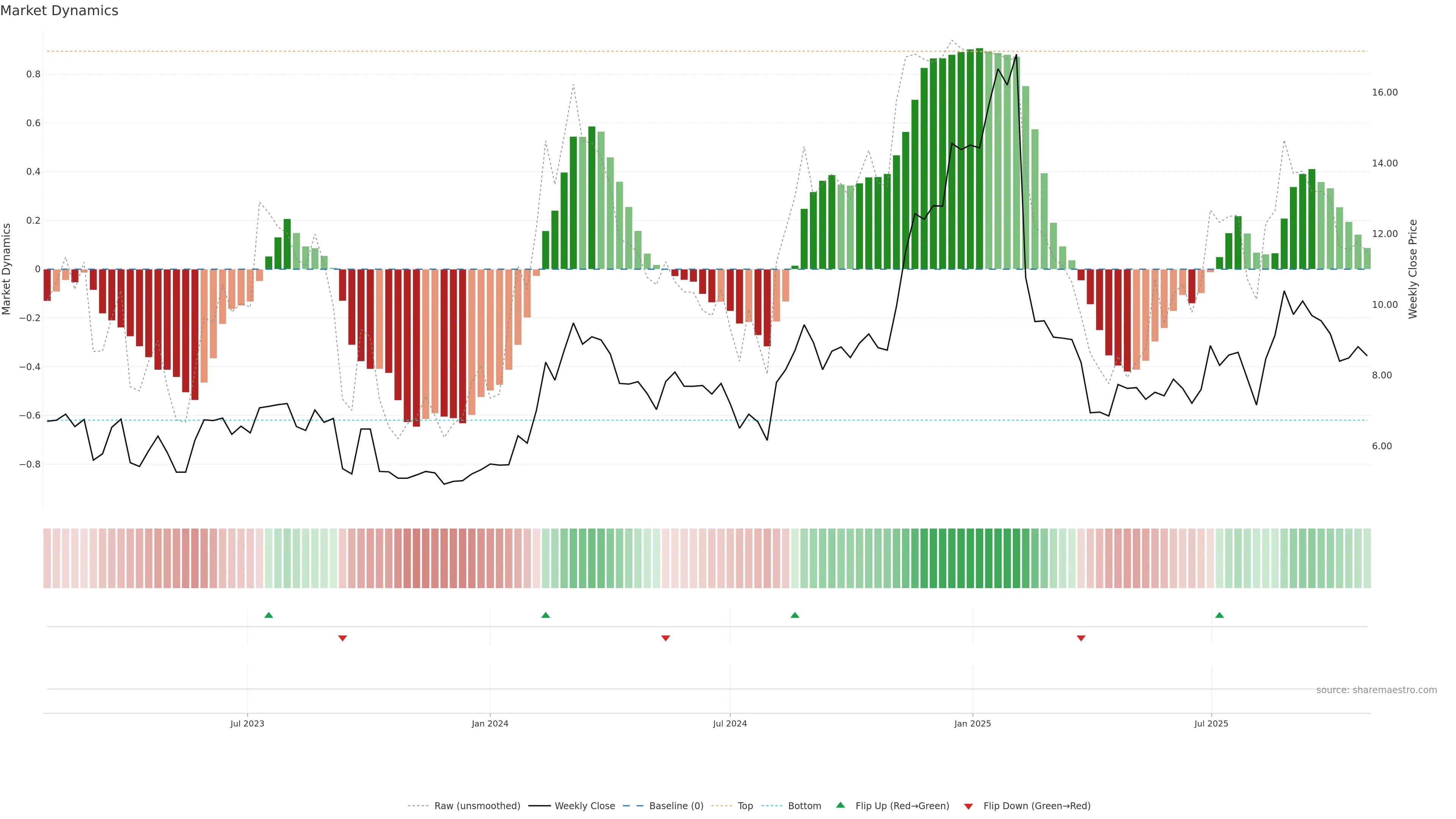The height and width of the screenshot is (819, 1456).
Task: Click the red flip-down marker after Jan 2025
Action: [x=1081, y=638]
